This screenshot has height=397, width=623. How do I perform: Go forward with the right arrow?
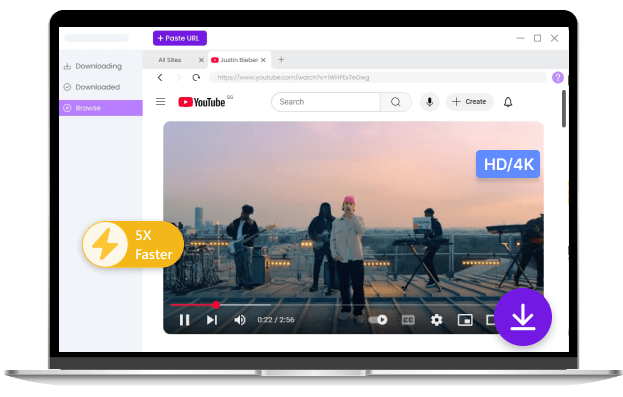[x=178, y=77]
